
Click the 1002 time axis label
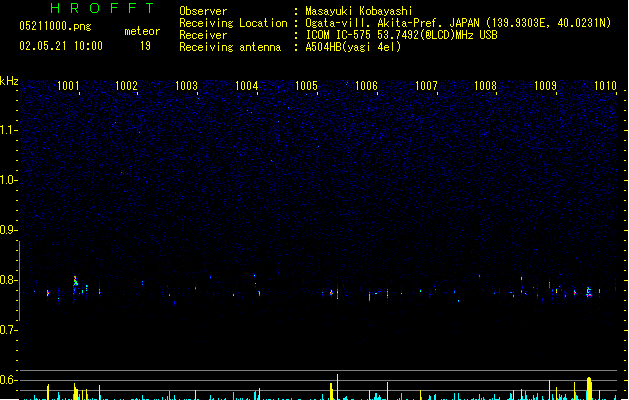click(126, 86)
